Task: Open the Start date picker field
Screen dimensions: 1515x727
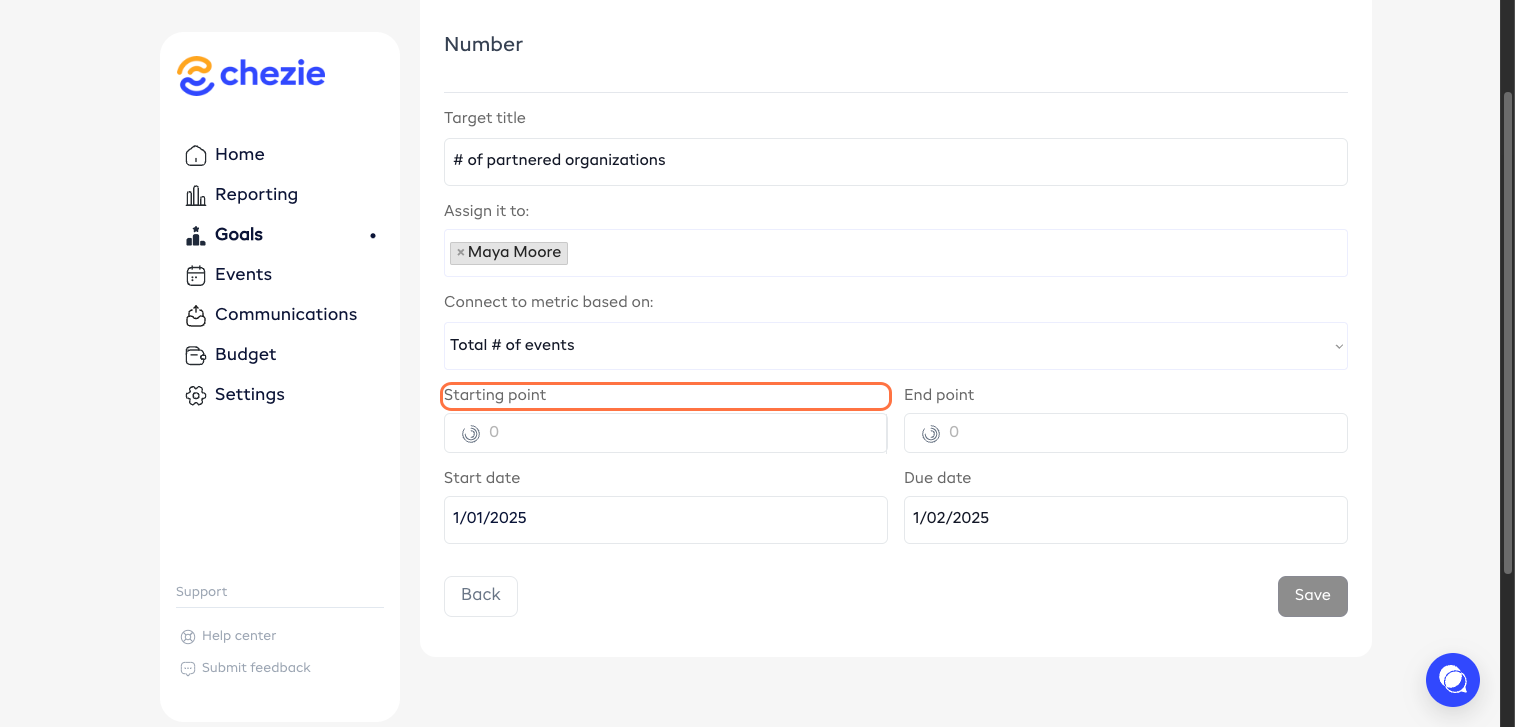Action: click(x=665, y=519)
